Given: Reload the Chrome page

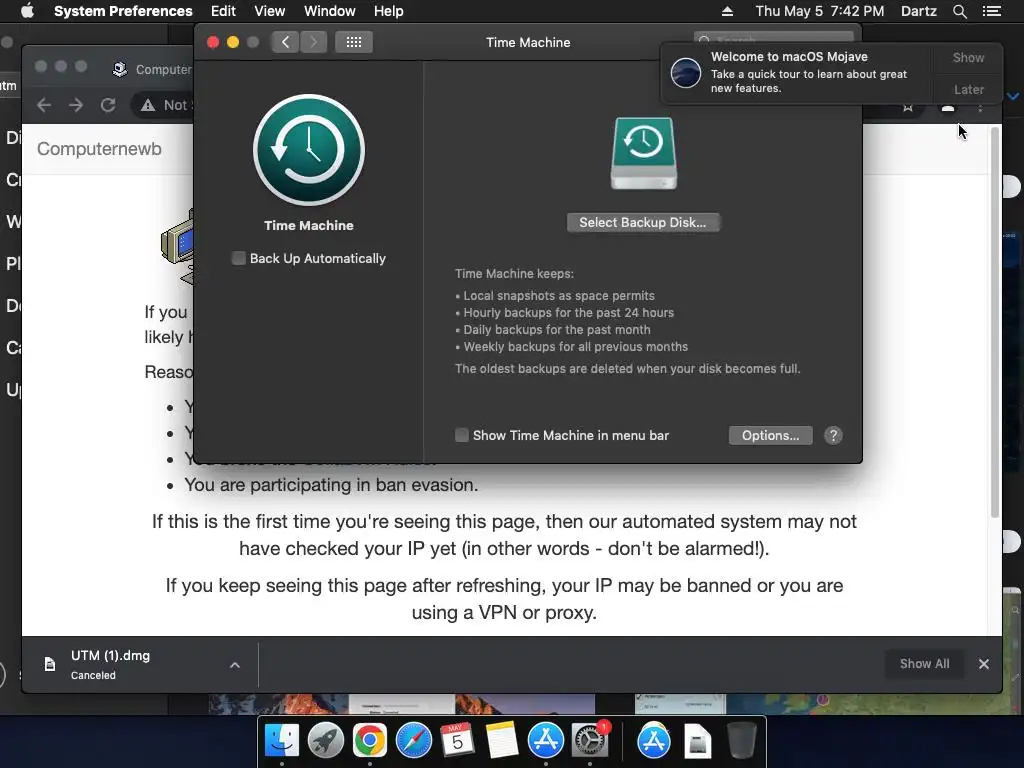Looking at the screenshot, I should pos(108,105).
